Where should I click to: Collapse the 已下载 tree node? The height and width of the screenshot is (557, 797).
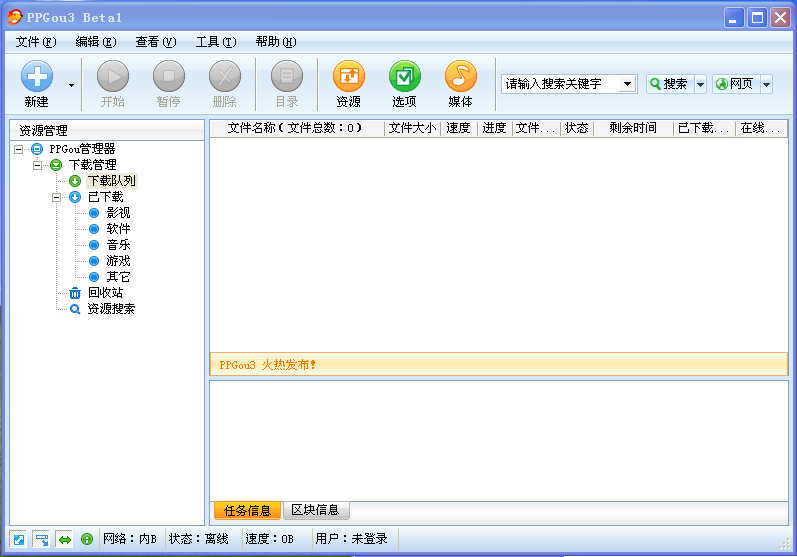point(56,197)
